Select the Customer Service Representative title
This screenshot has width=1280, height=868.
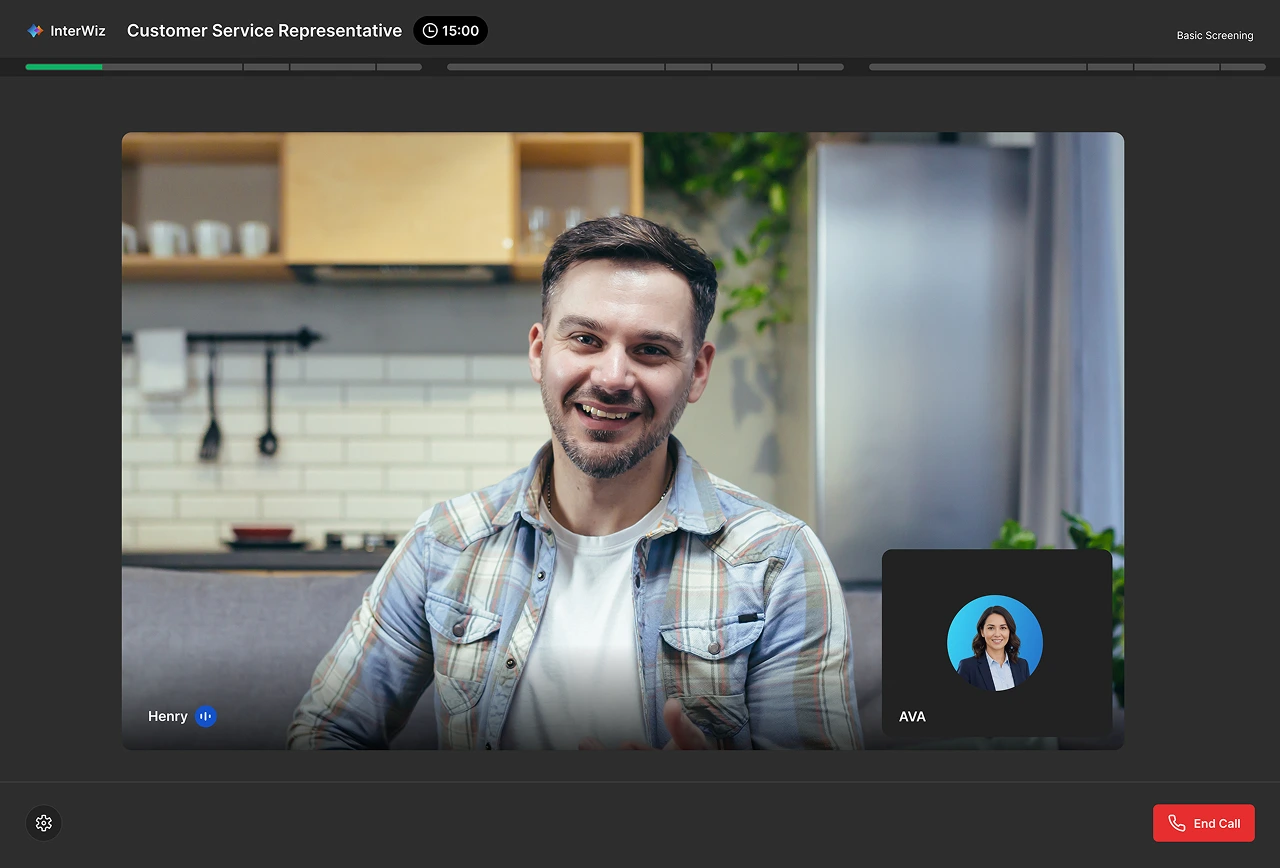click(x=264, y=30)
